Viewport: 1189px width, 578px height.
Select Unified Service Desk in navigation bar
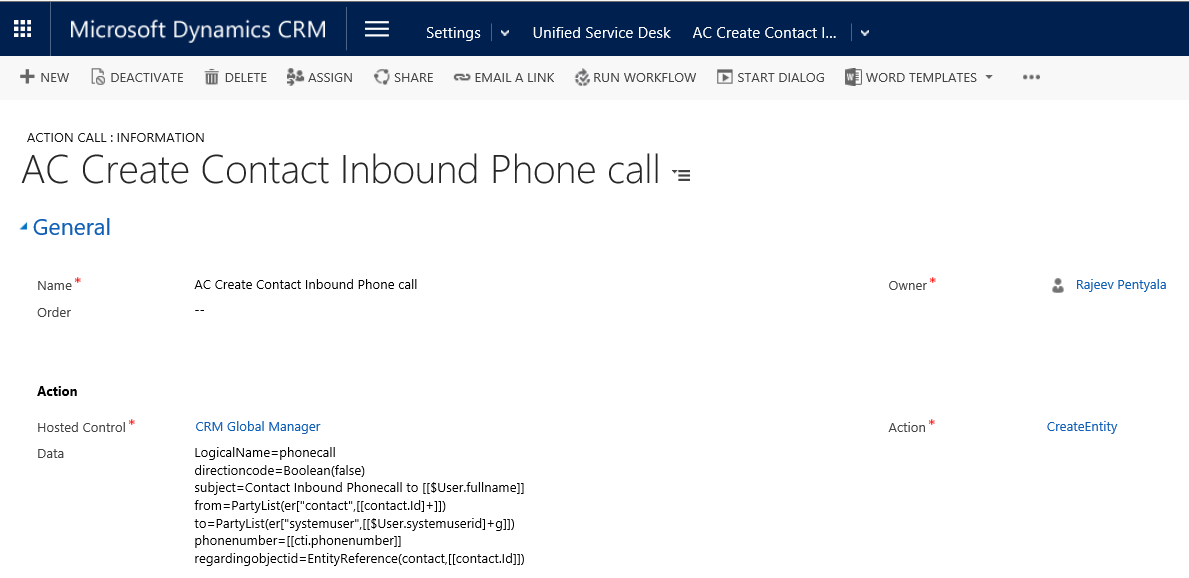(x=601, y=33)
